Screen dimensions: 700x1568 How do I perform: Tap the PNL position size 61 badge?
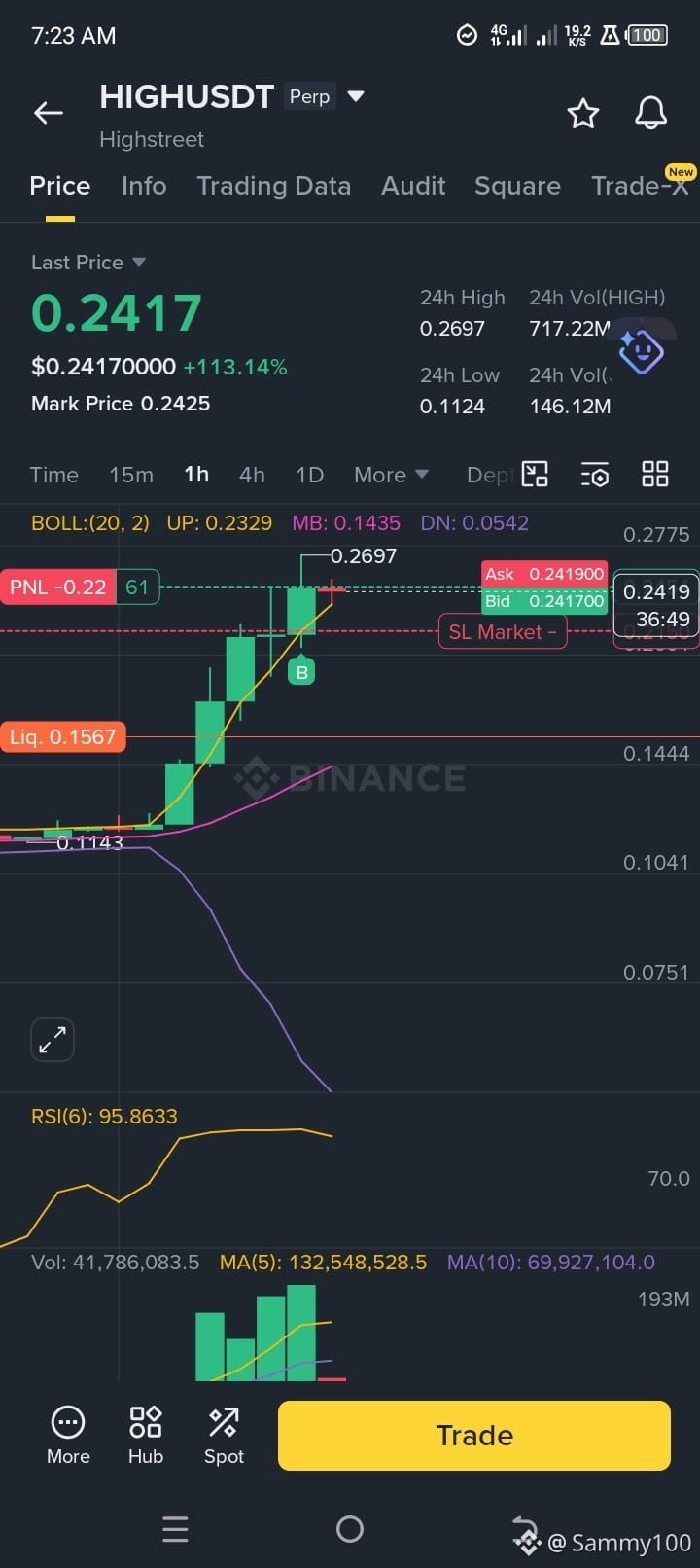tap(137, 587)
